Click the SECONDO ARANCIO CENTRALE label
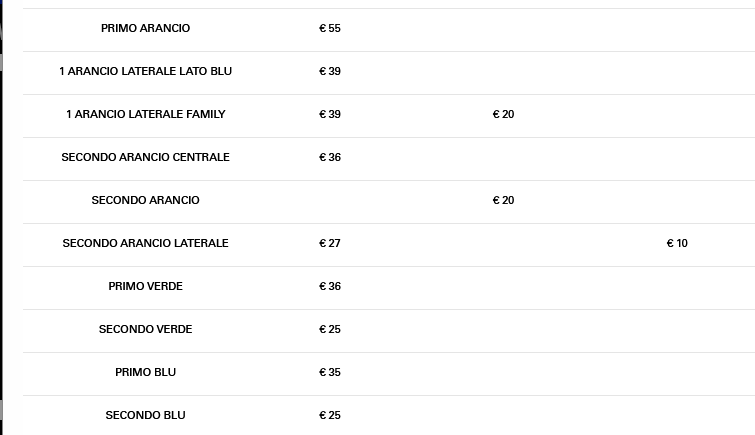This screenshot has height=435, width=755. 145,157
